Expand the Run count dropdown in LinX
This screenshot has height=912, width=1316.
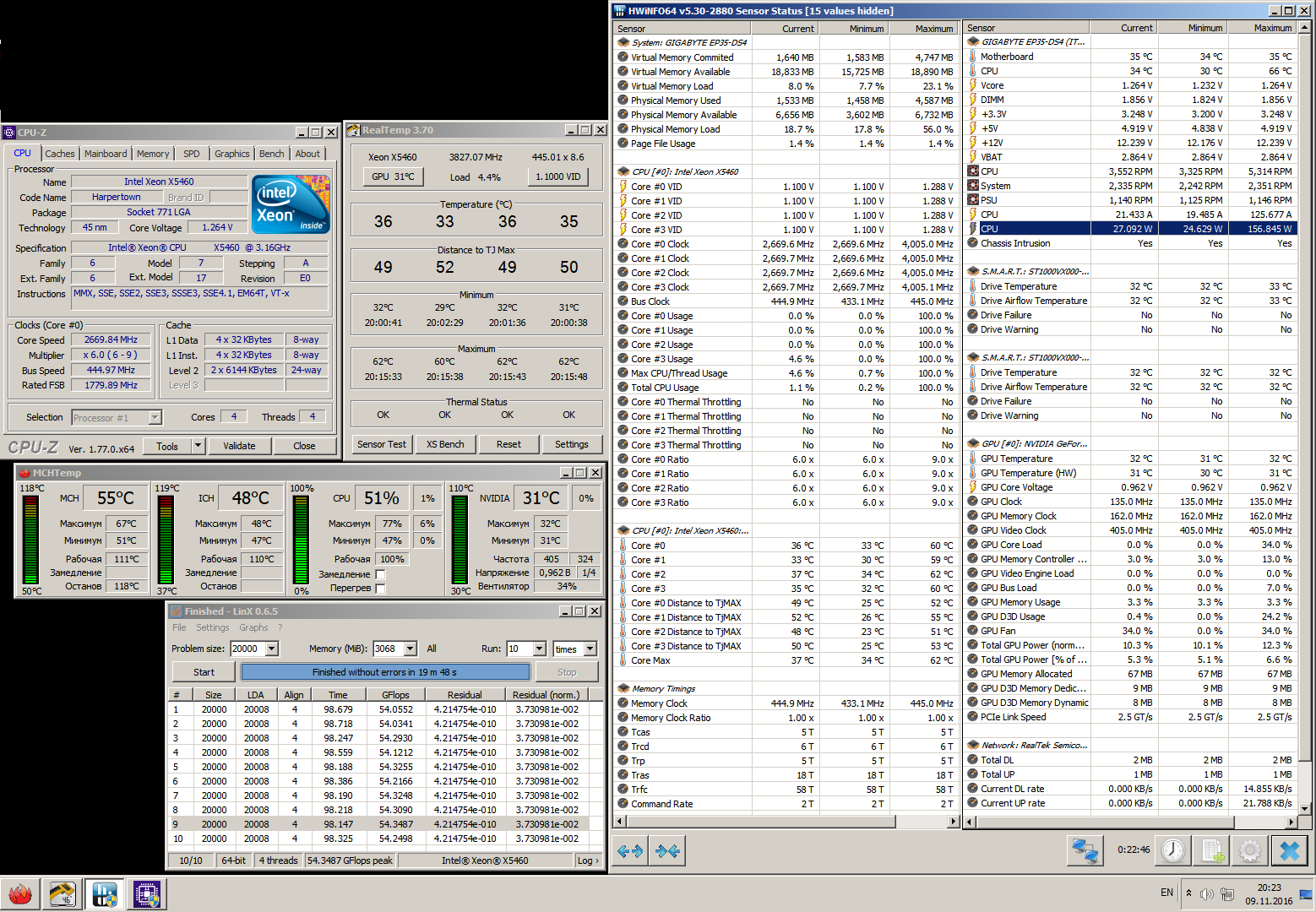click(540, 649)
